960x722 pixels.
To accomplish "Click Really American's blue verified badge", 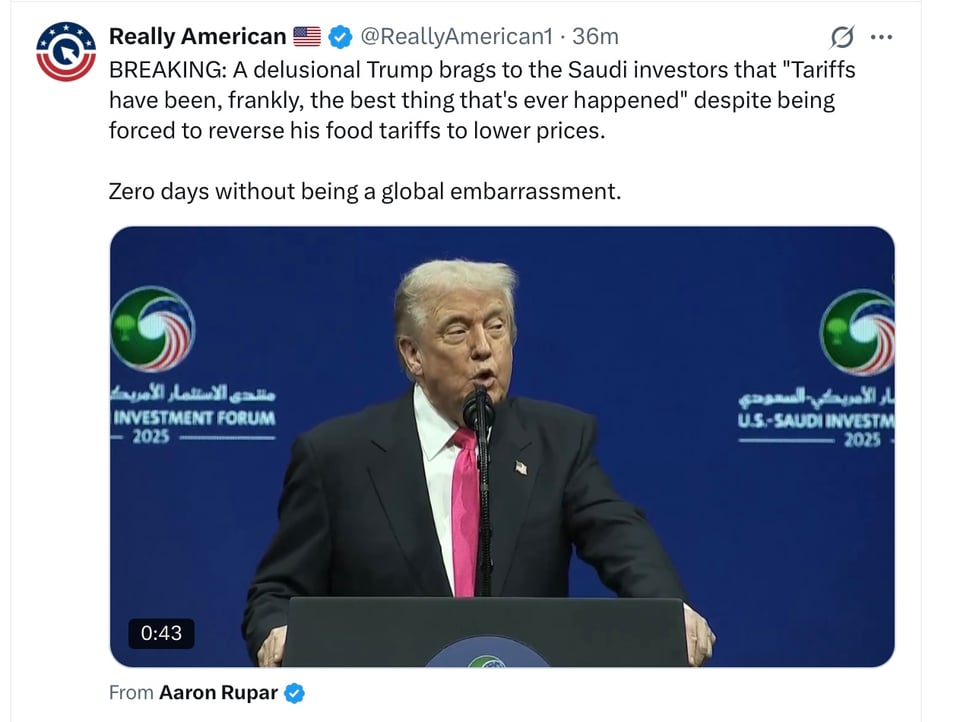I will pyautogui.click(x=338, y=36).
